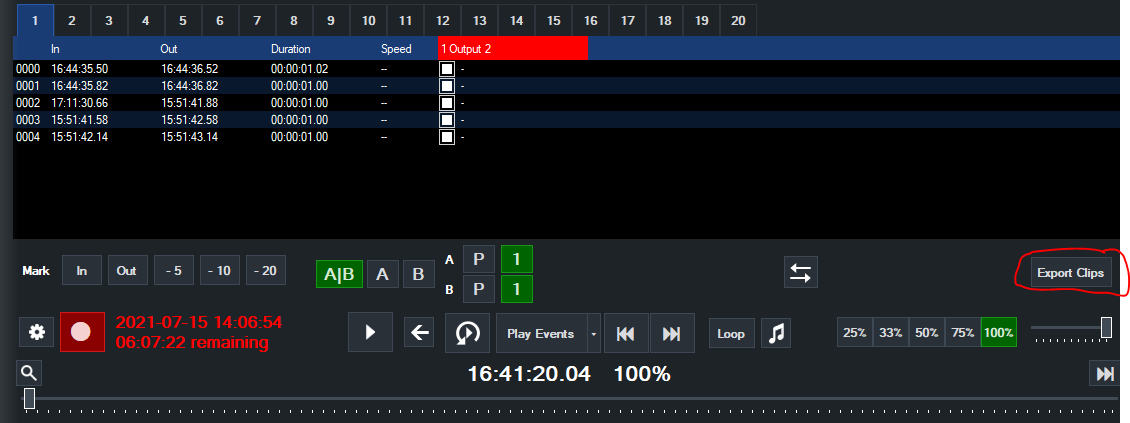Open tab 12 in the list
The image size is (1130, 423).
coord(443,20)
